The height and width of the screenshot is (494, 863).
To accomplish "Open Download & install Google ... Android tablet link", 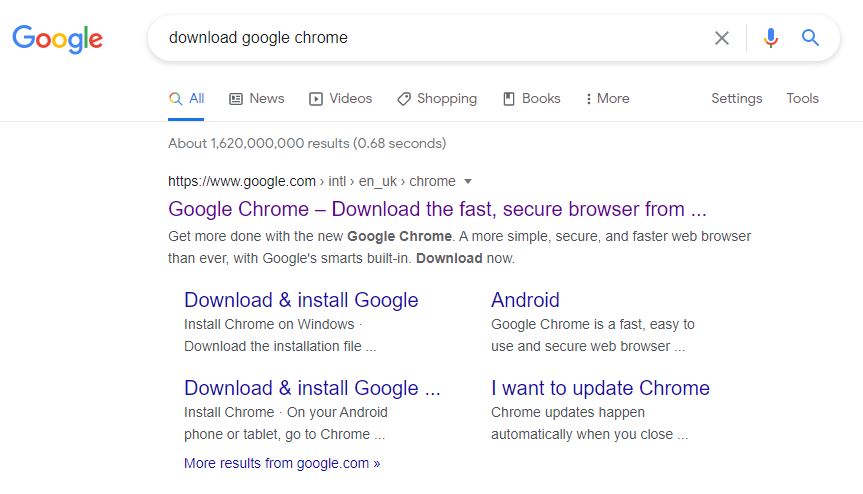I will (312, 388).
